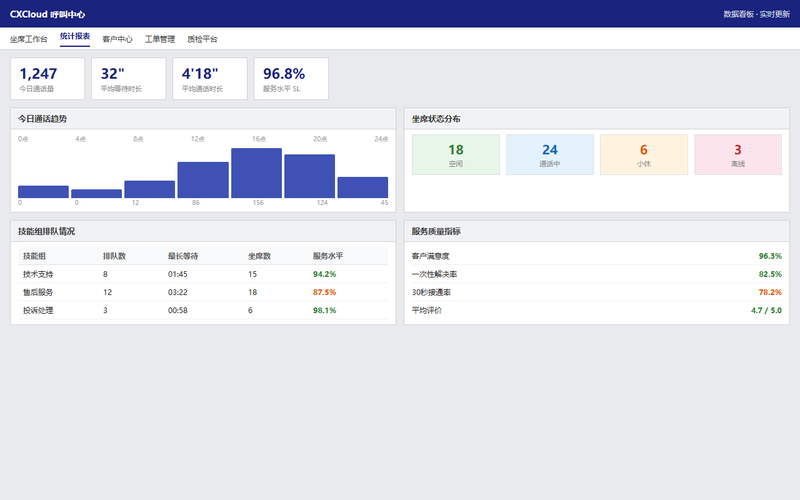Click the 20点 axis label

(320, 139)
